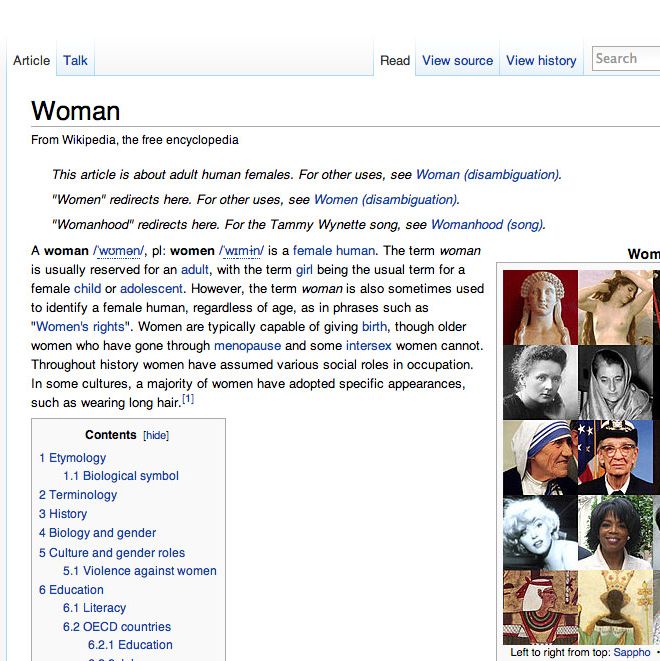Click the birth link
660x661 pixels.
point(374,326)
